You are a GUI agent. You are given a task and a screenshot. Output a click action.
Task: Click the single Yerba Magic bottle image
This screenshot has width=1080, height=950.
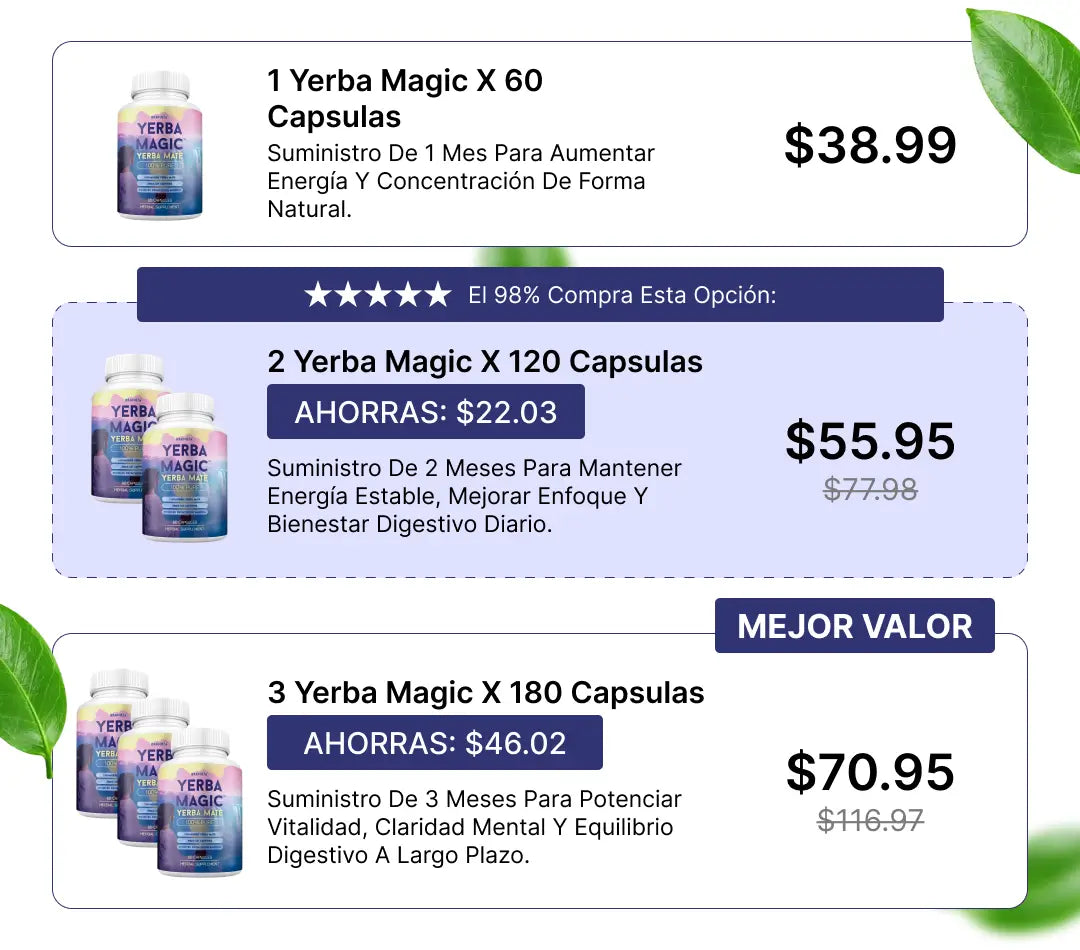(x=160, y=145)
